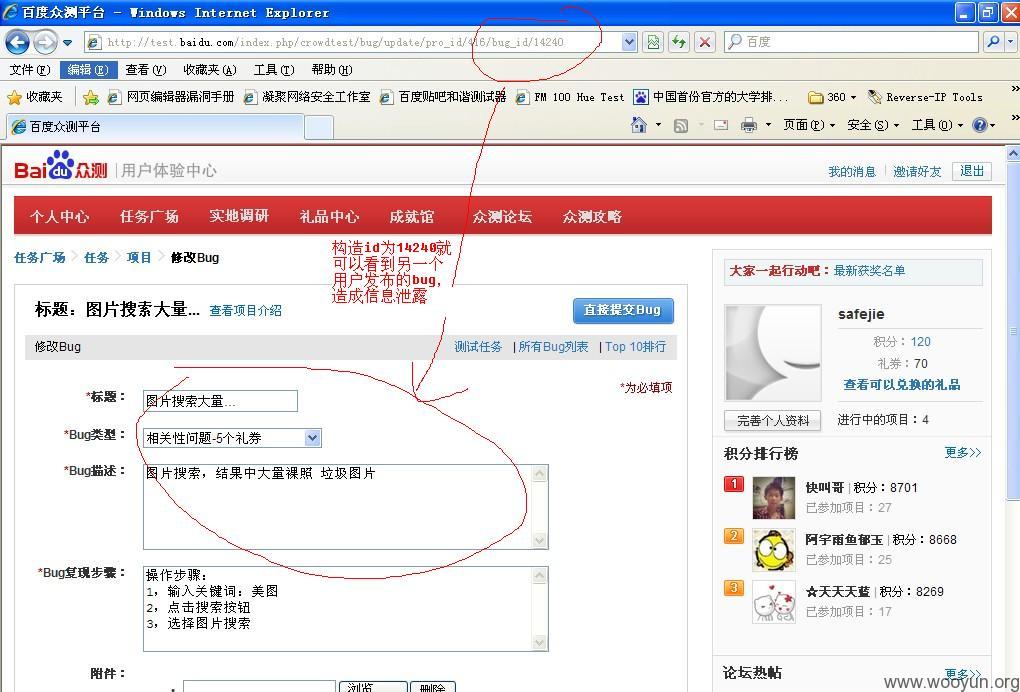1020x692 pixels.
Task: Click the RSS feeds icon
Action: [x=680, y=126]
